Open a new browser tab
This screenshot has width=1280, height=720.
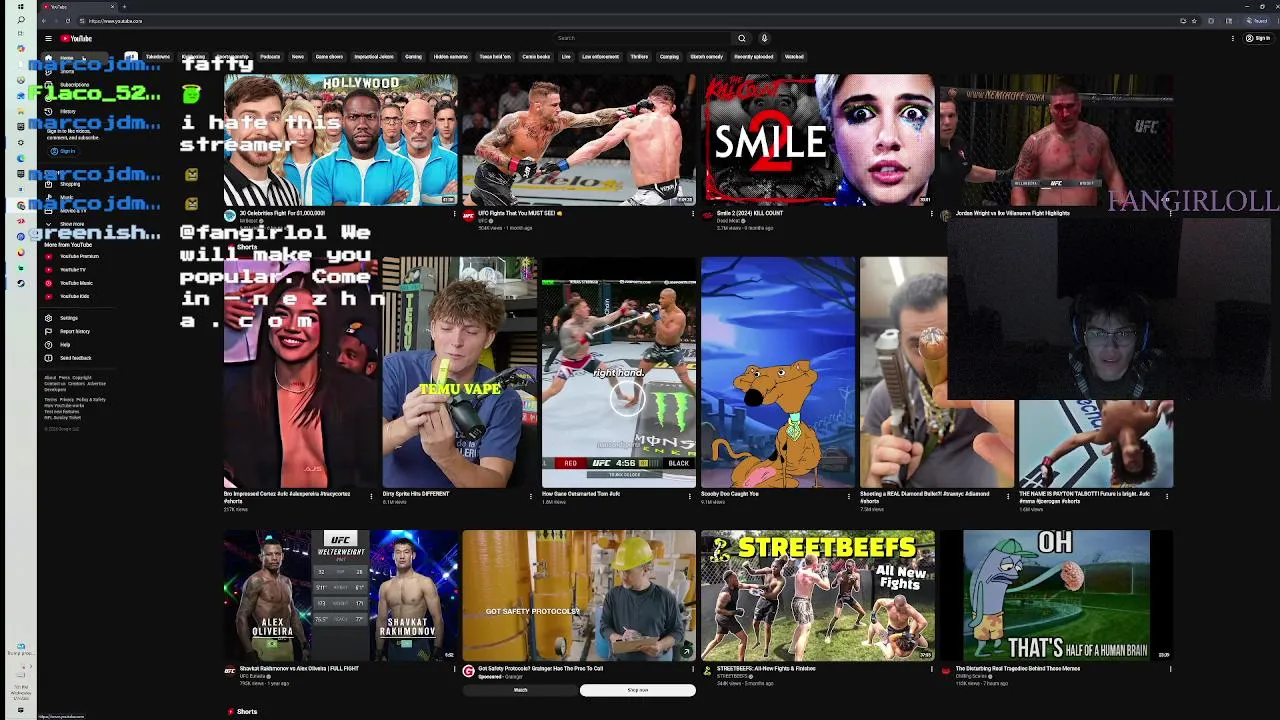pyautogui.click(x=124, y=7)
